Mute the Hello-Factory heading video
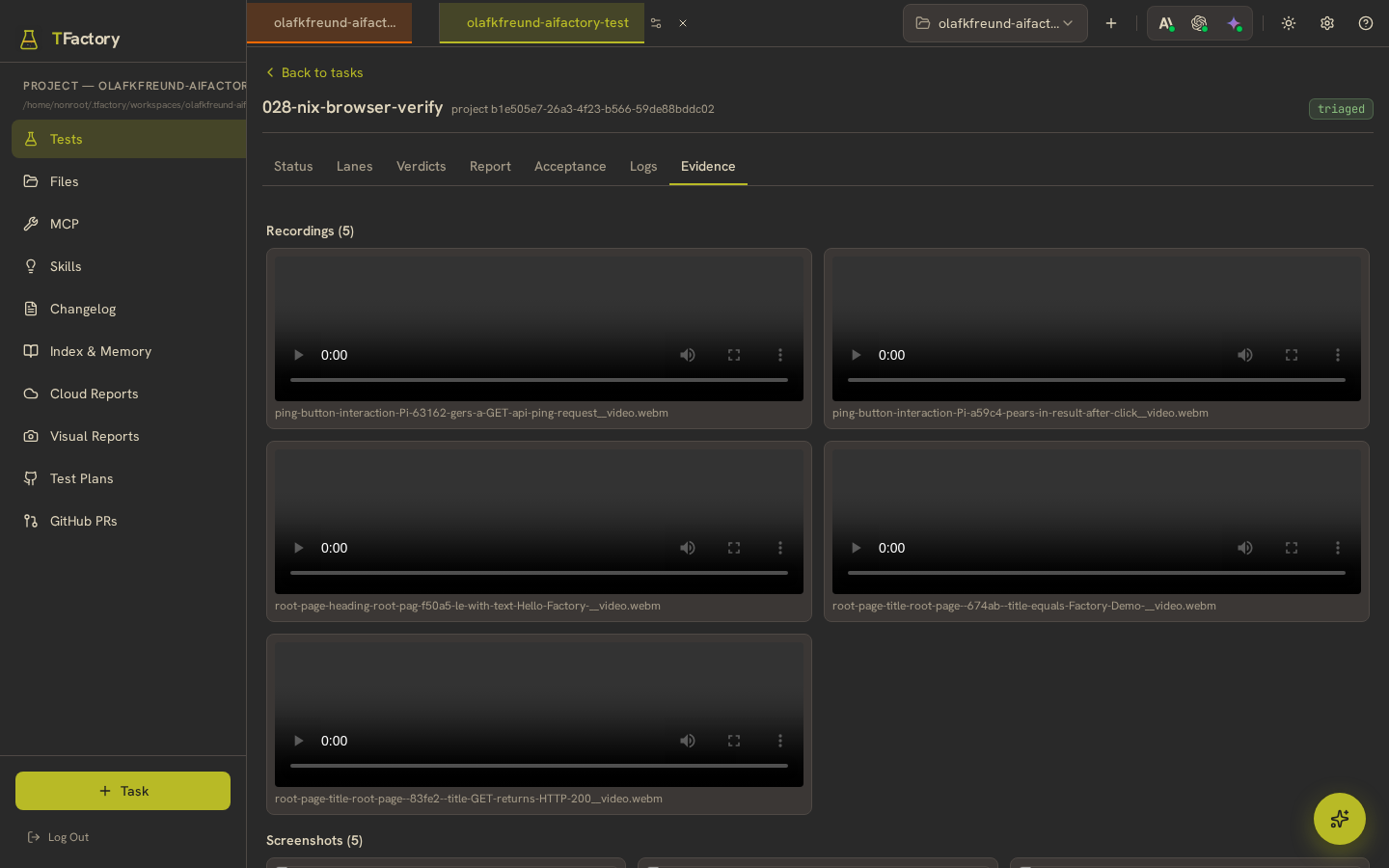 (x=688, y=548)
